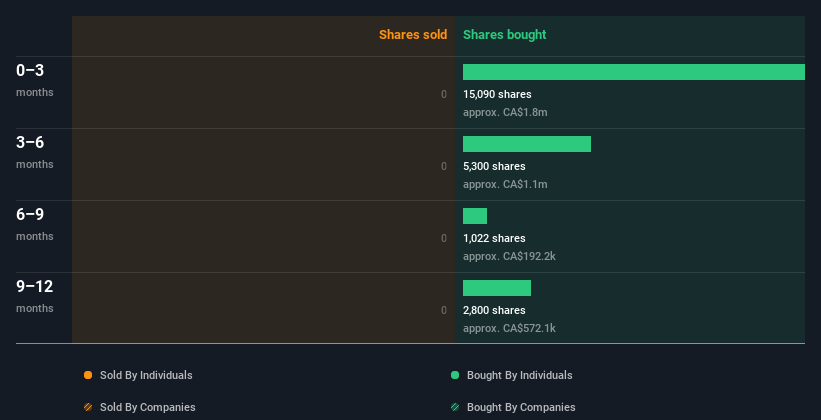Click the striped Bought By Companies legend icon
The width and height of the screenshot is (821, 420).
[454, 407]
